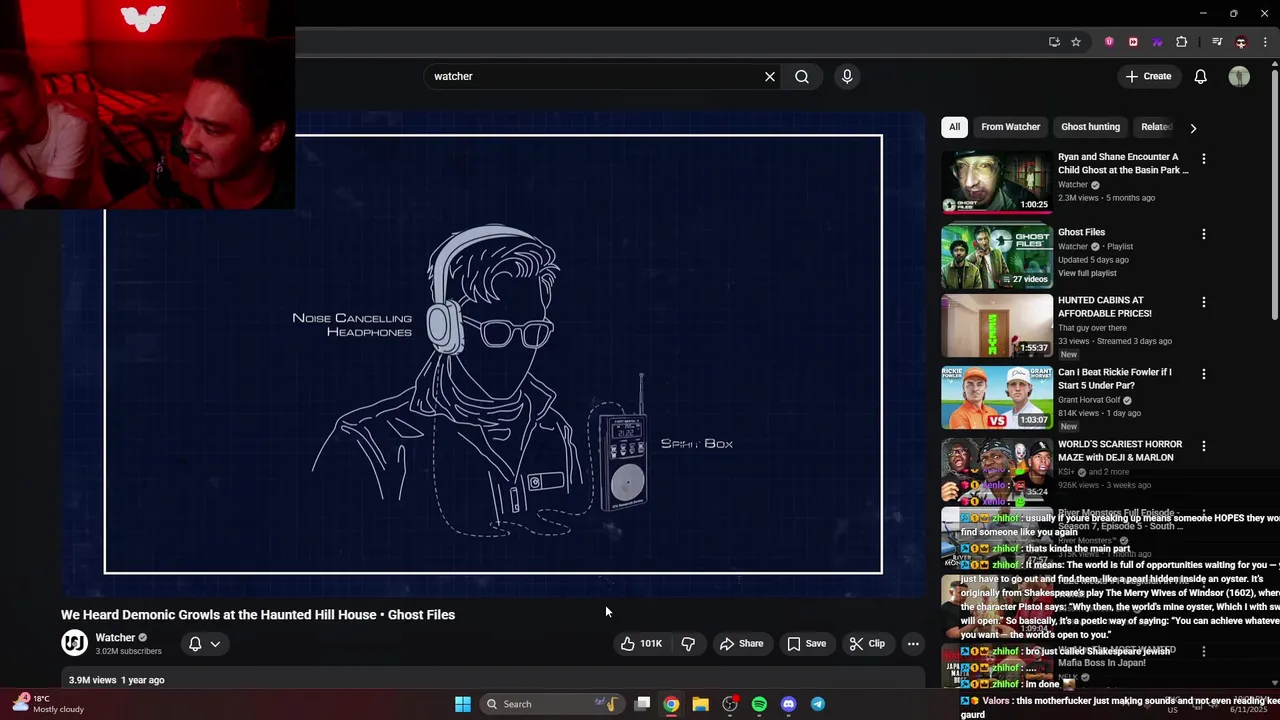Dislike the video
This screenshot has height=720, width=1280.
(688, 644)
